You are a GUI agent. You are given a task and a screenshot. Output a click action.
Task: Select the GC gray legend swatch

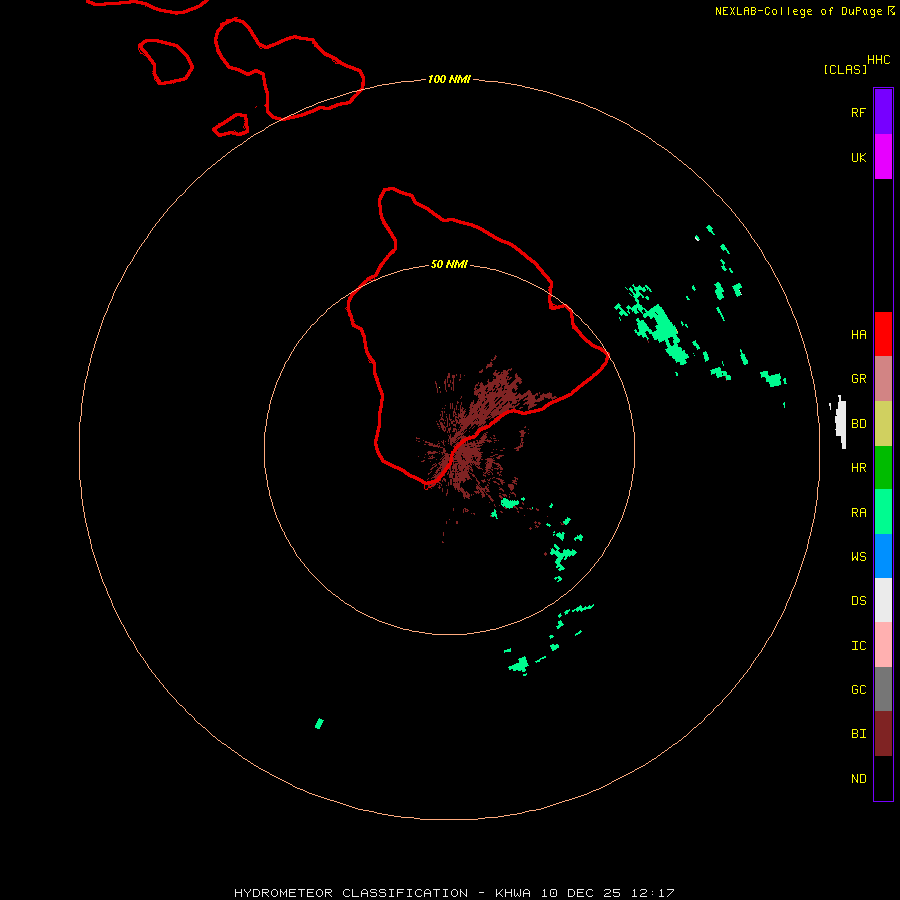(883, 689)
